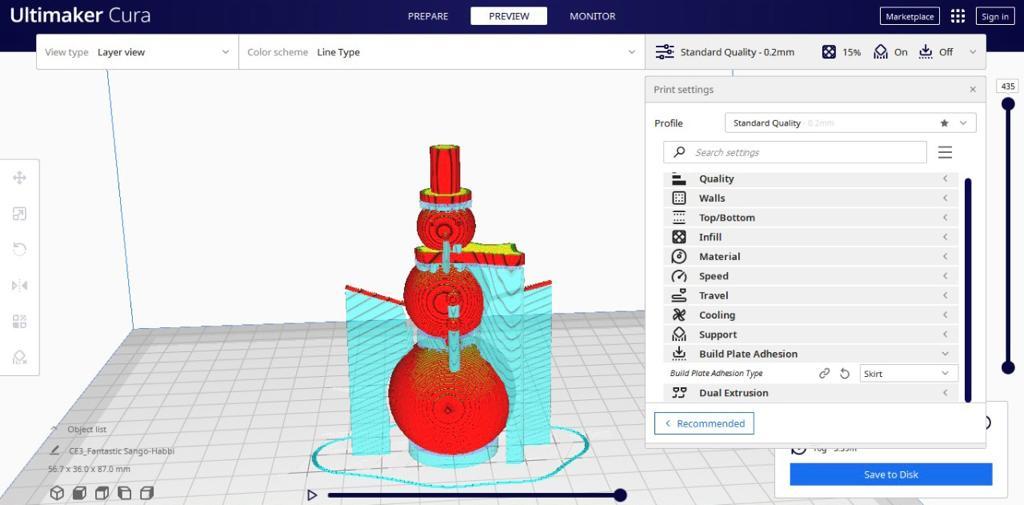
Task: Click the simulation path slider handle
Action: (620, 495)
